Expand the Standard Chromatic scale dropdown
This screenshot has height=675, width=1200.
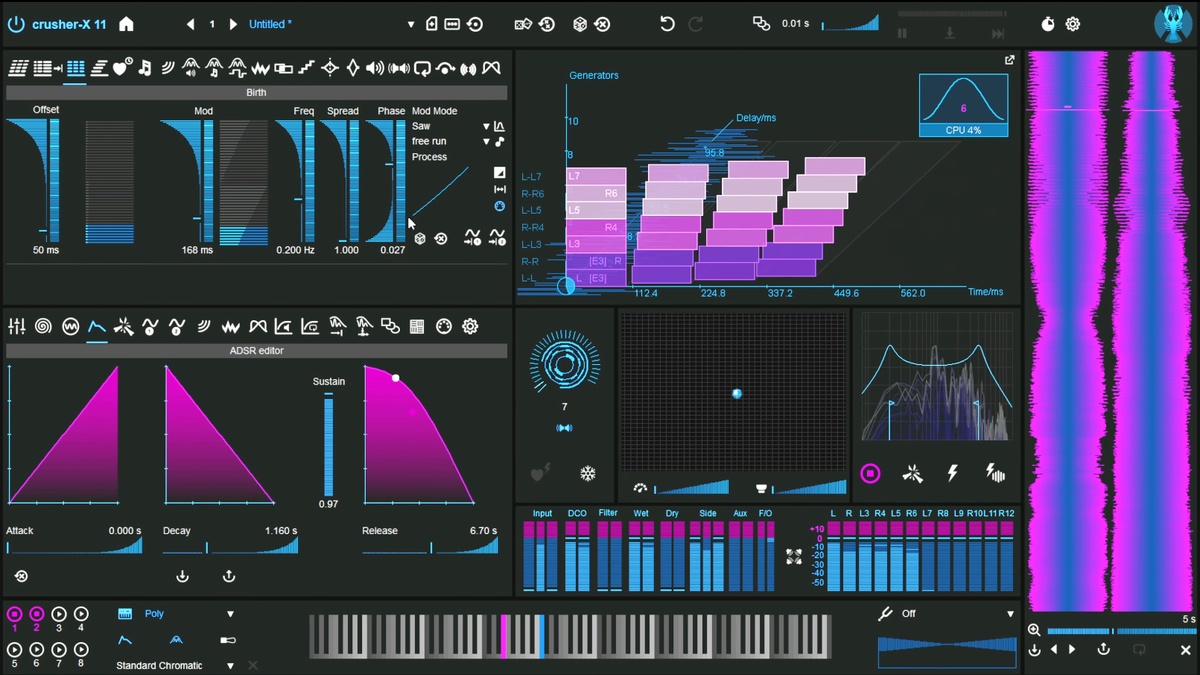(230, 665)
